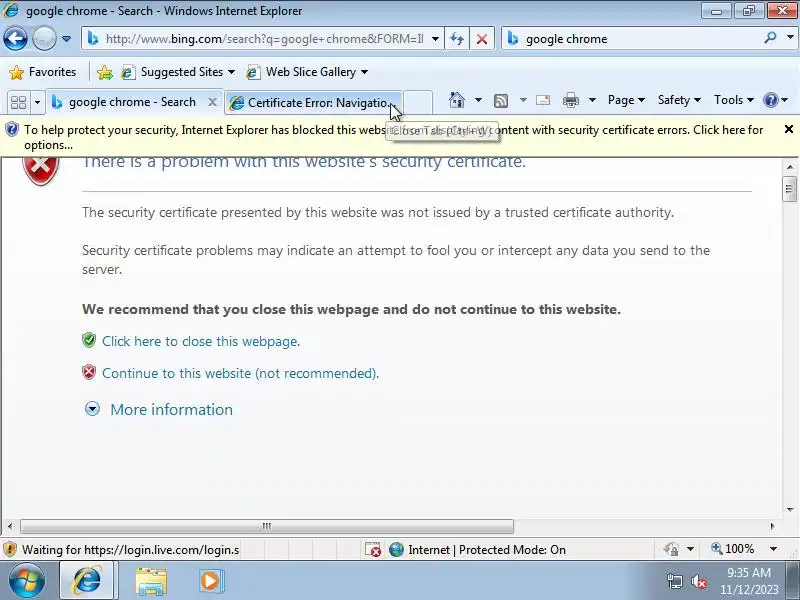This screenshot has width=800, height=600.
Task: Click 'Click here to close this webpage'
Action: (201, 341)
